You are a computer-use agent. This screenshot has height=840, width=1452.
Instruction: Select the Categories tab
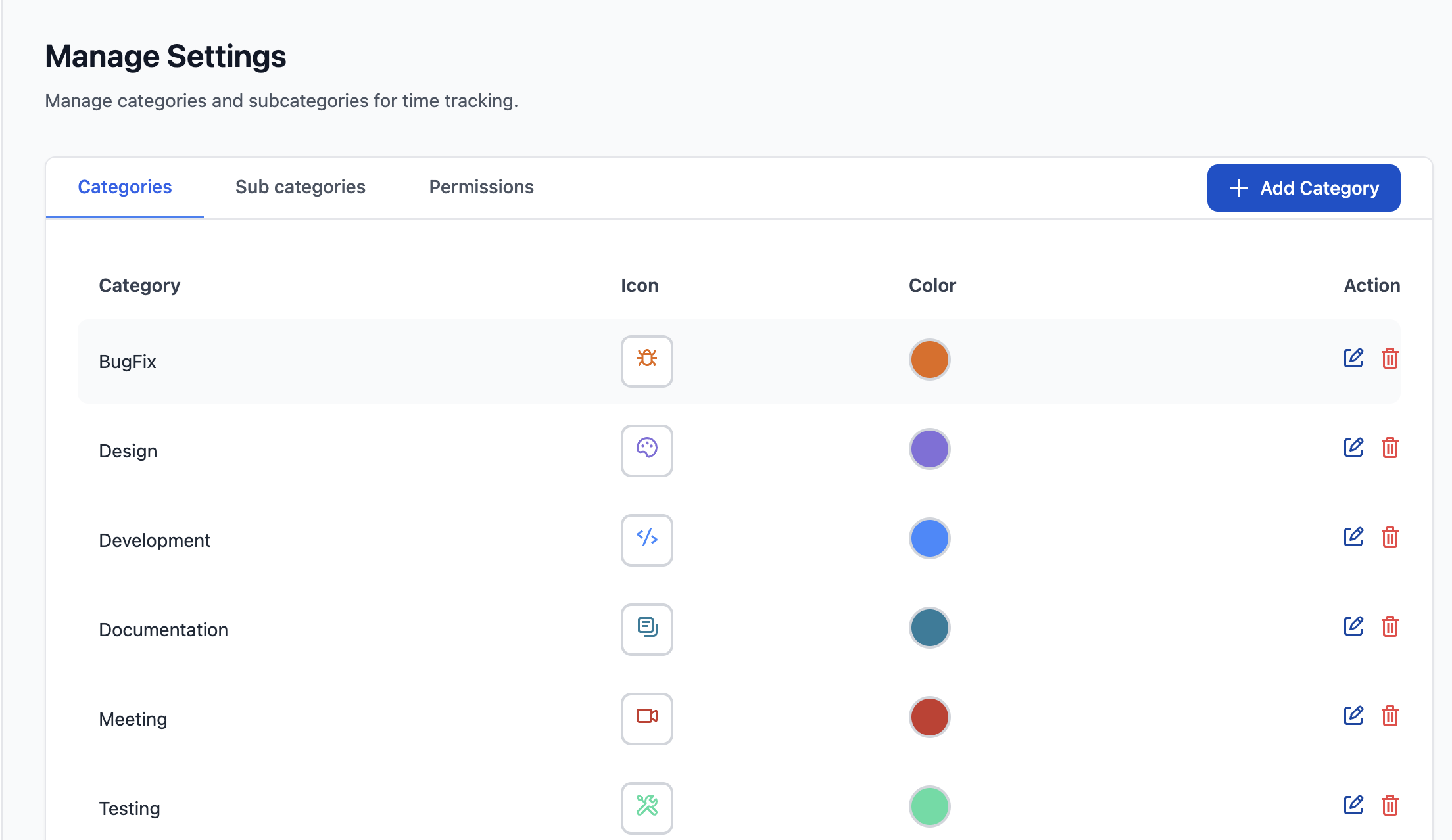coord(124,187)
